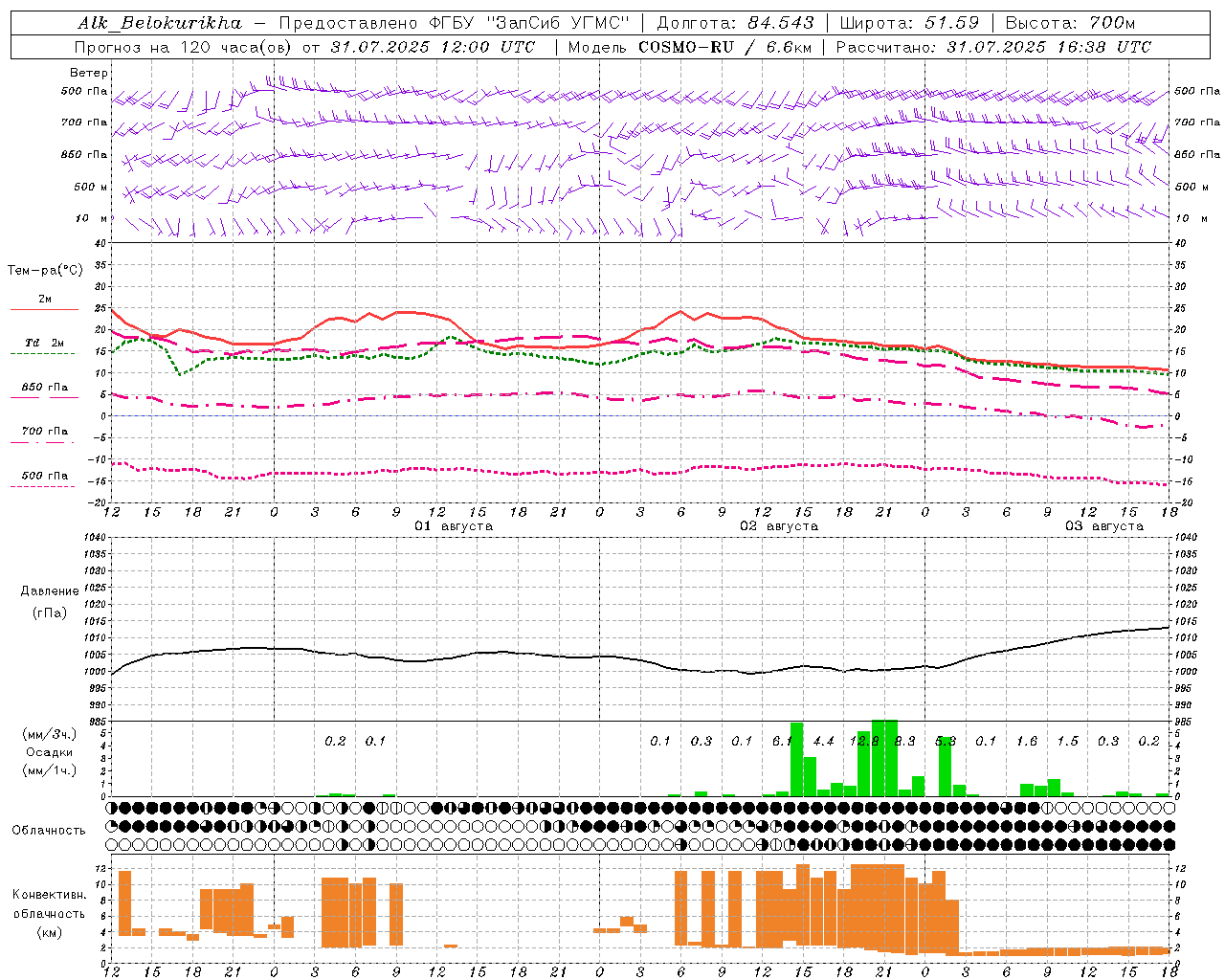Click the '(км)' unit under convective cloudiness
Viewport: 1225px width, 980px height.
click(49, 933)
